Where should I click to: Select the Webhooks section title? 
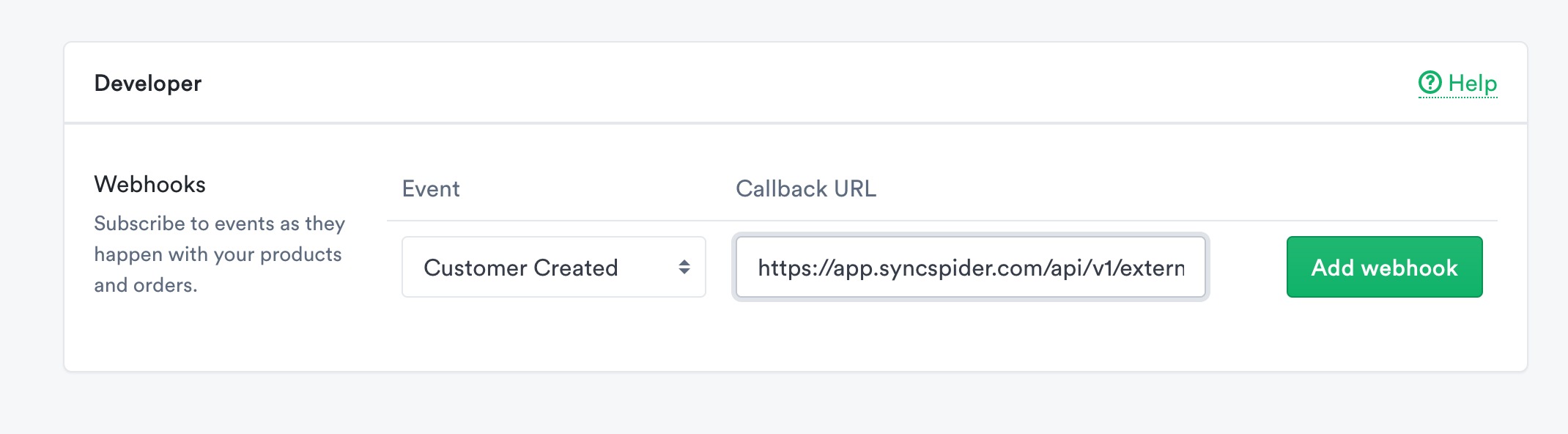coord(150,184)
